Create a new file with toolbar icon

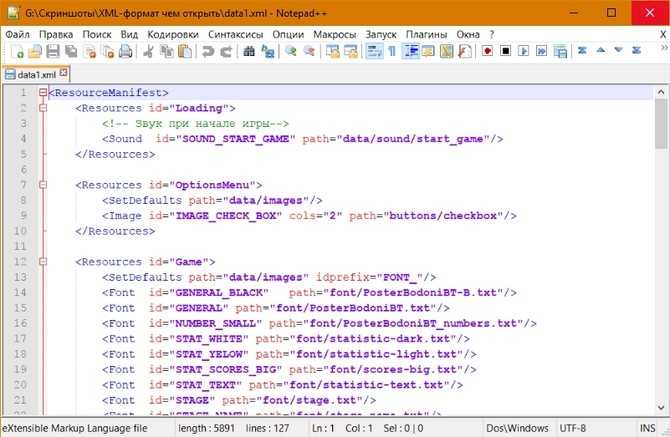17,52
